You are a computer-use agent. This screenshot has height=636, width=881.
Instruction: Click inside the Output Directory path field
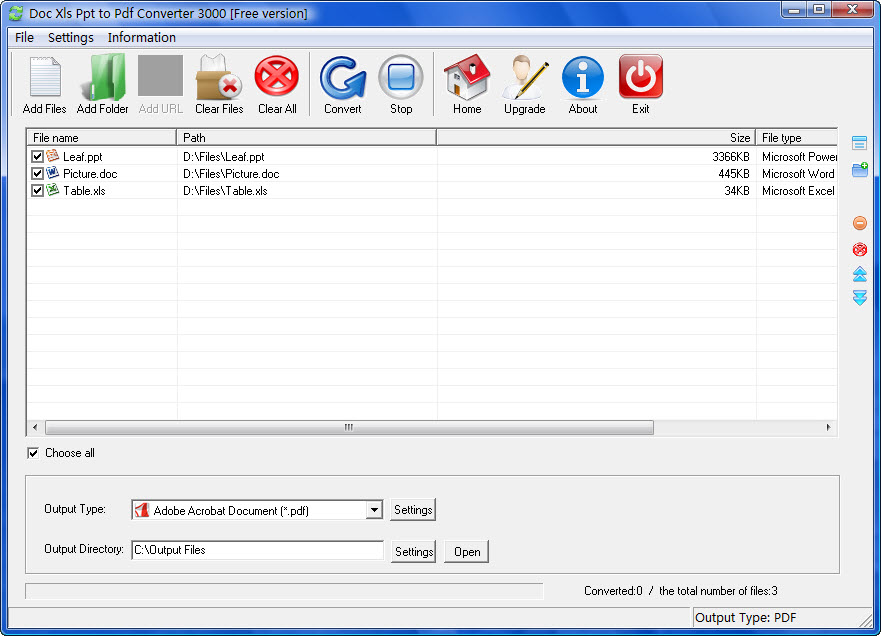(x=257, y=549)
